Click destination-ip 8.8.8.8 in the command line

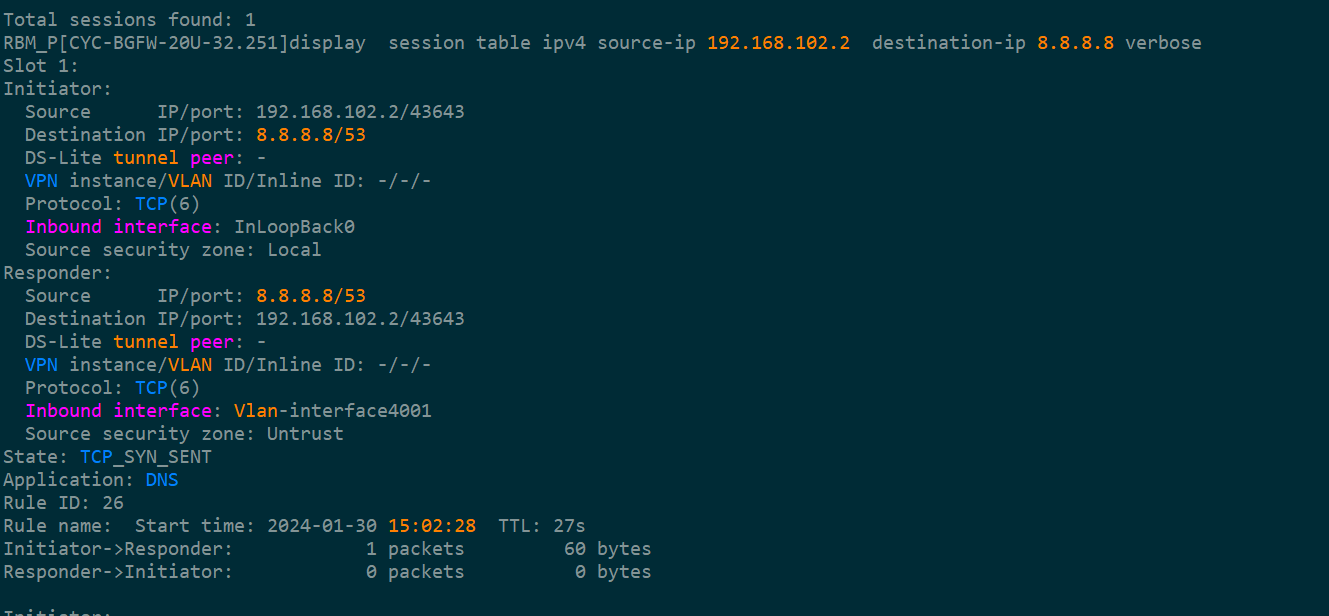click(1075, 43)
